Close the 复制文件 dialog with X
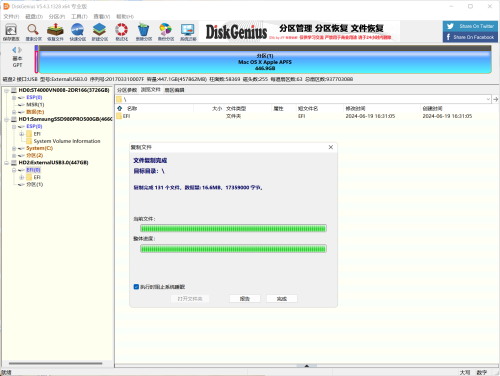The image size is (500, 376). coord(331,147)
